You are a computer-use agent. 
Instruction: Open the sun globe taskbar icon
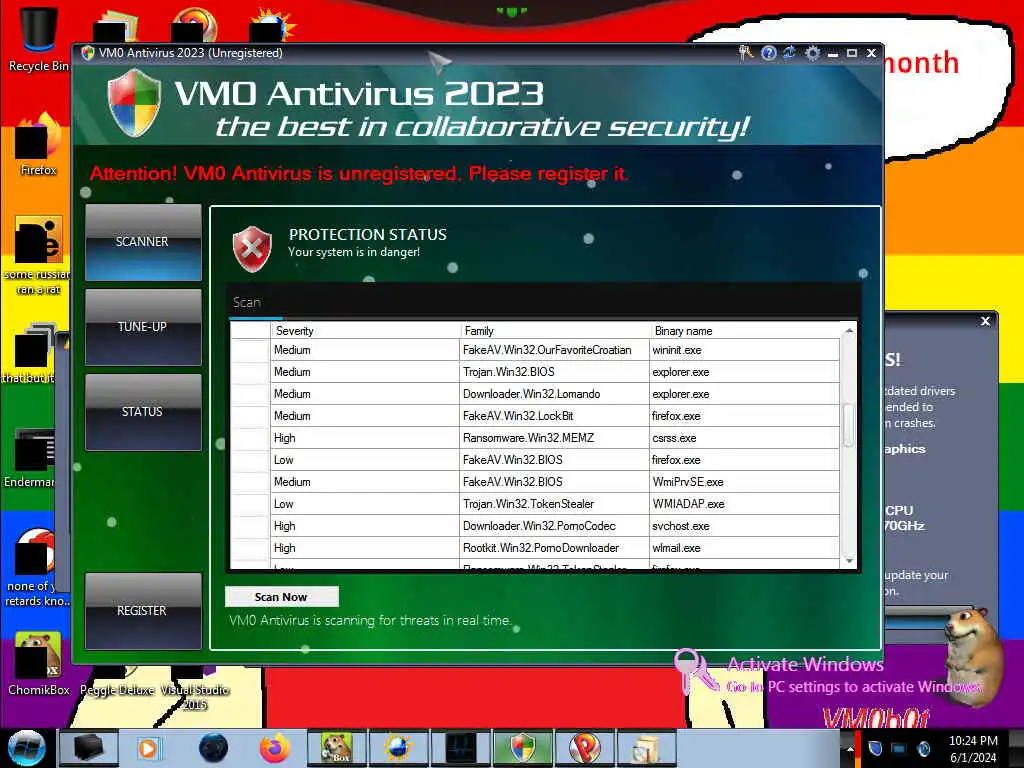pyautogui.click(x=398, y=748)
